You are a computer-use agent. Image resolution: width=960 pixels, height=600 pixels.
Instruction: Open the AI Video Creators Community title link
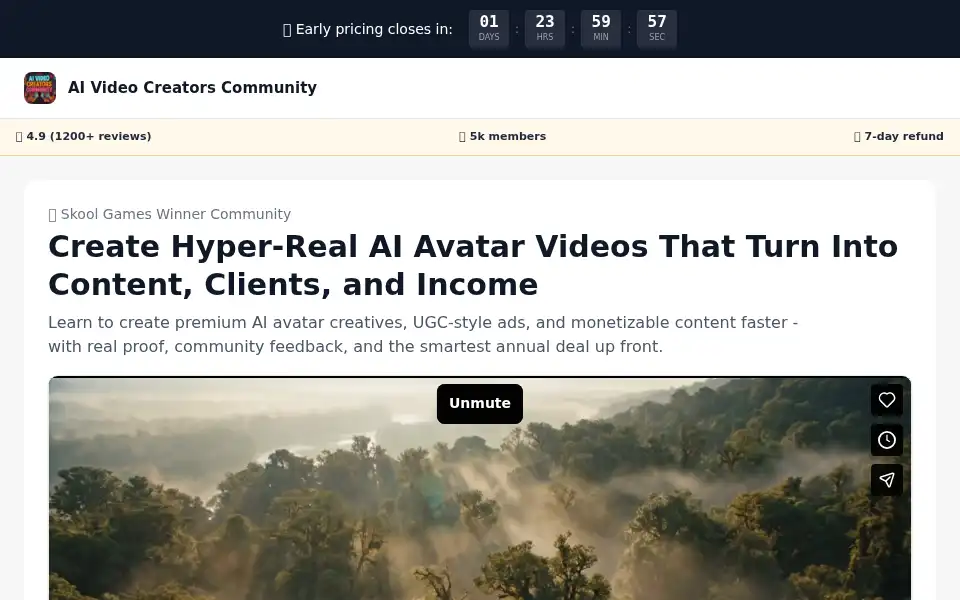pos(192,88)
